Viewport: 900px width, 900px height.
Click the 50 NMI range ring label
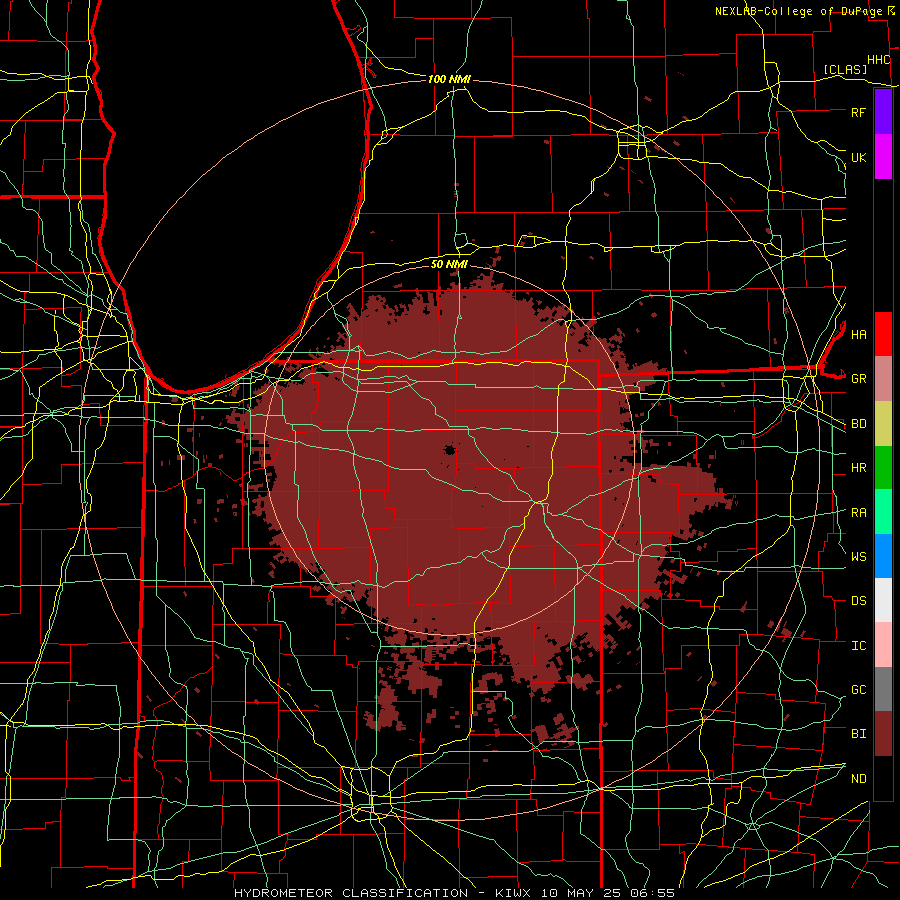449,265
